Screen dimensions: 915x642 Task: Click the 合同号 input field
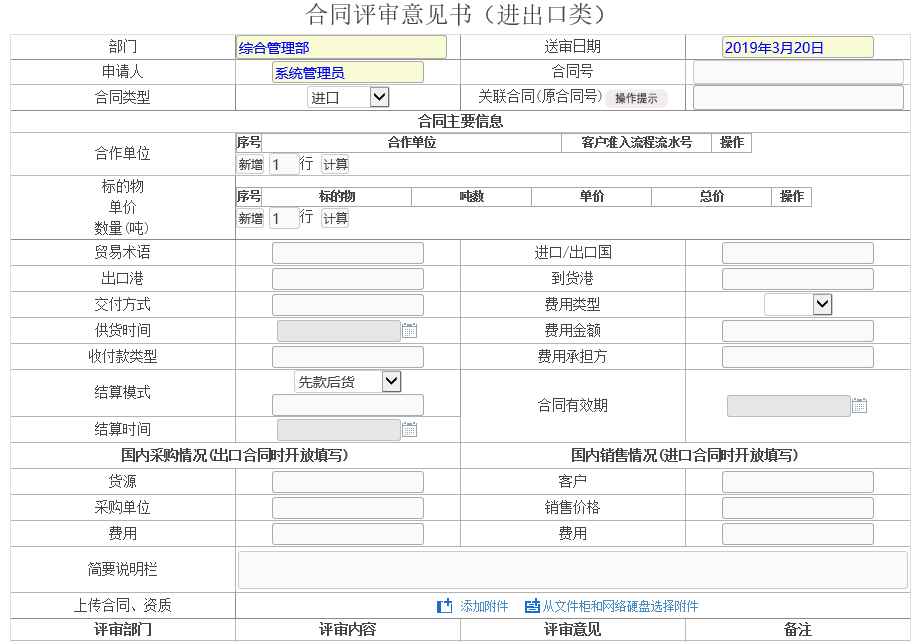pyautogui.click(x=797, y=72)
